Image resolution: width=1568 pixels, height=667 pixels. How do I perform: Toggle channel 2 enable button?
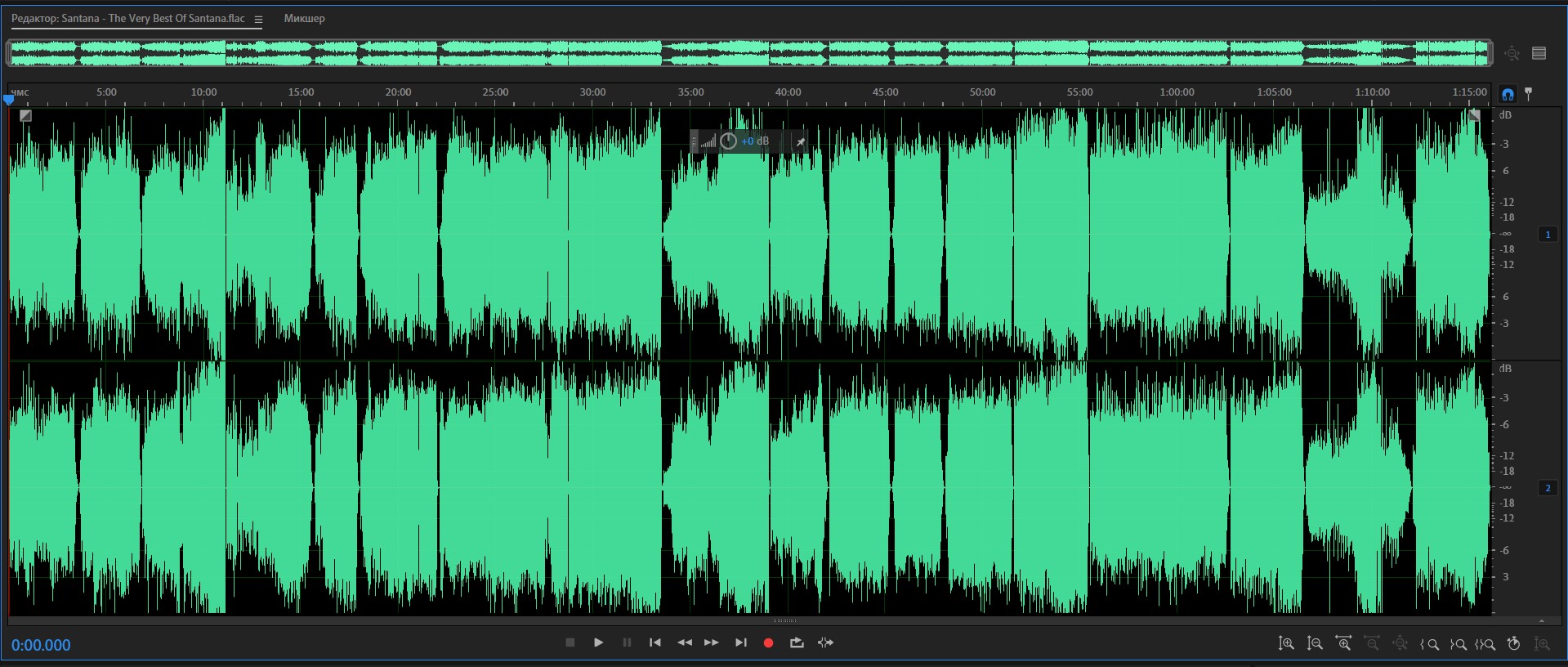pos(1548,488)
